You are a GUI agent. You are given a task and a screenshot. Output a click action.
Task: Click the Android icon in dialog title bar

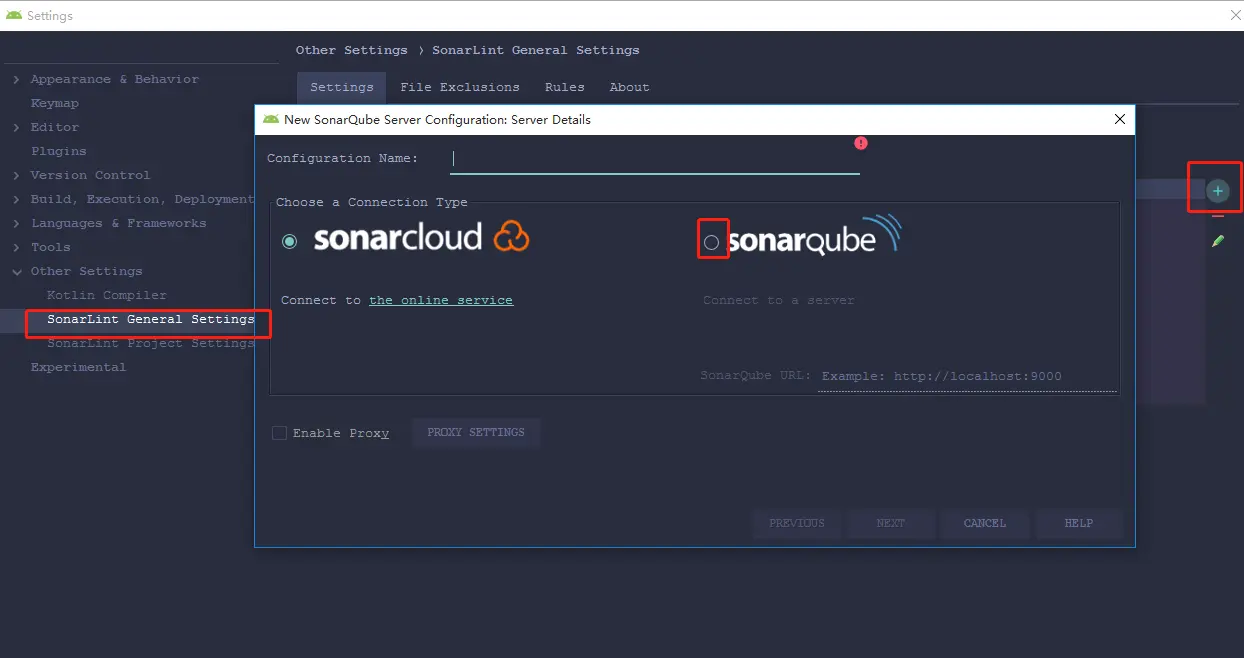point(271,119)
